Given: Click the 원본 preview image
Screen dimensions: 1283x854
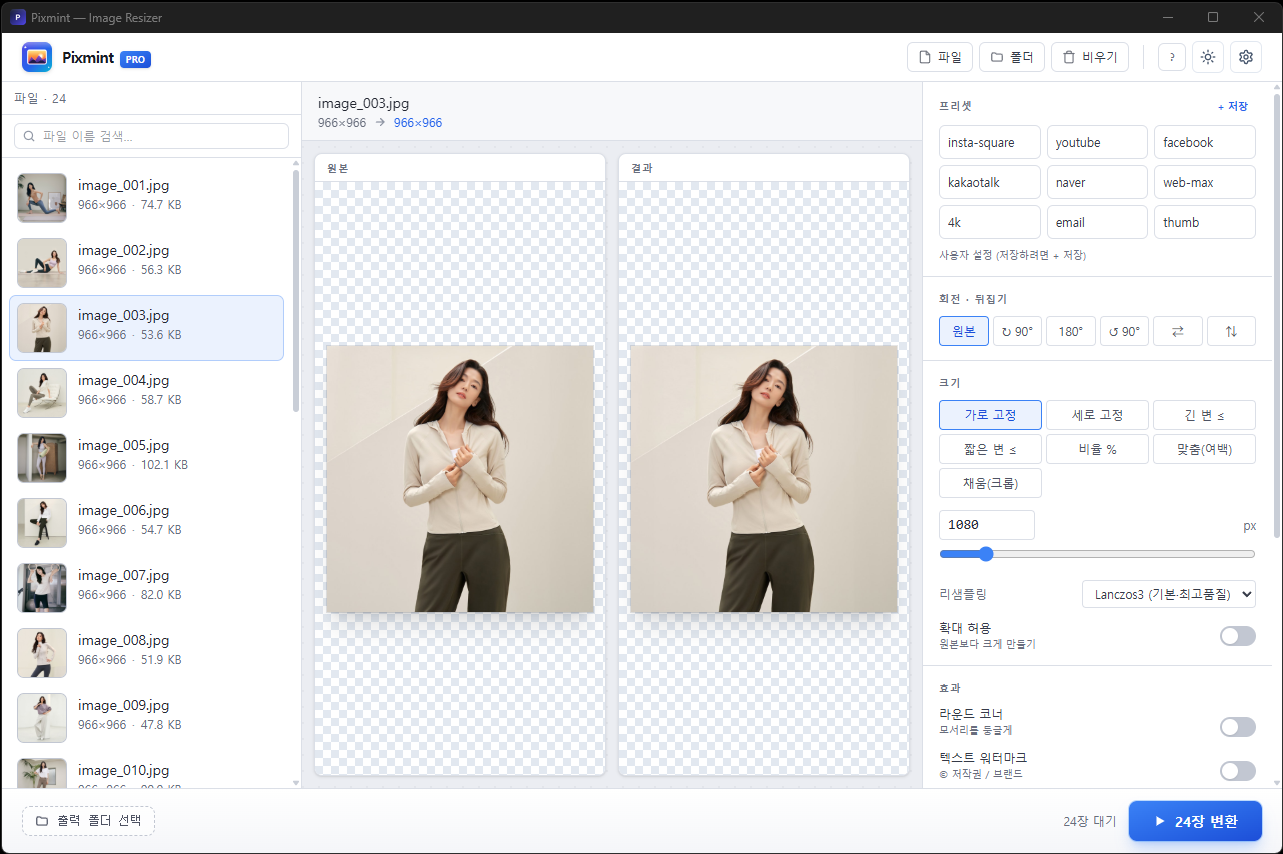Looking at the screenshot, I should (460, 479).
